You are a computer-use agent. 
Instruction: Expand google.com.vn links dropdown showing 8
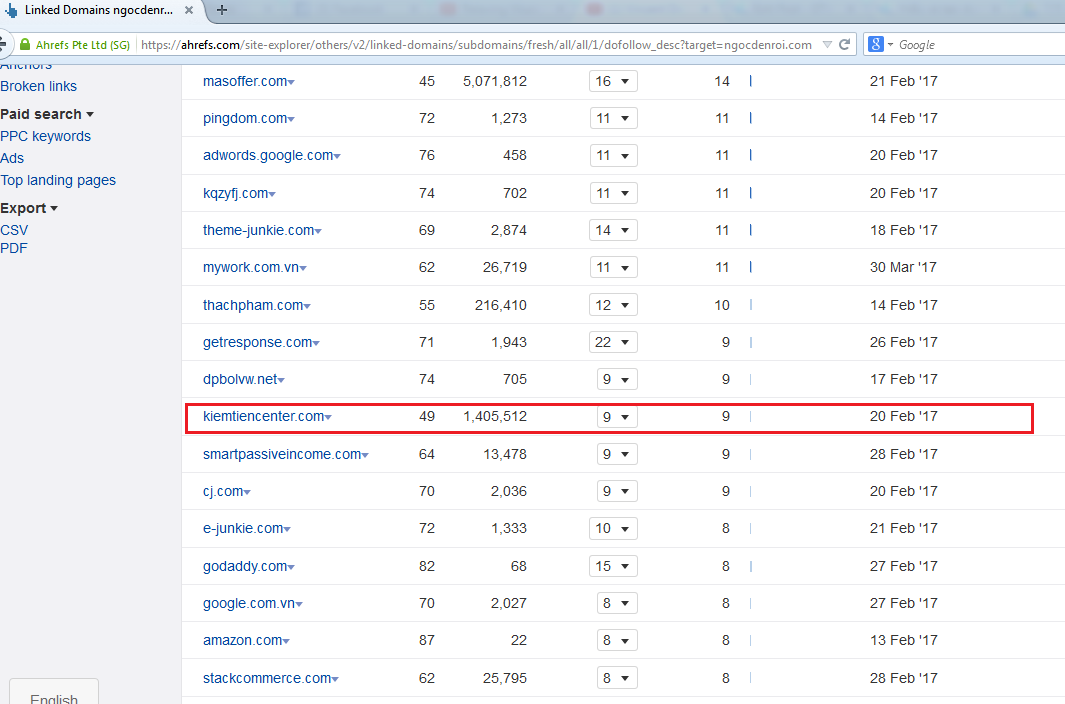coord(617,603)
